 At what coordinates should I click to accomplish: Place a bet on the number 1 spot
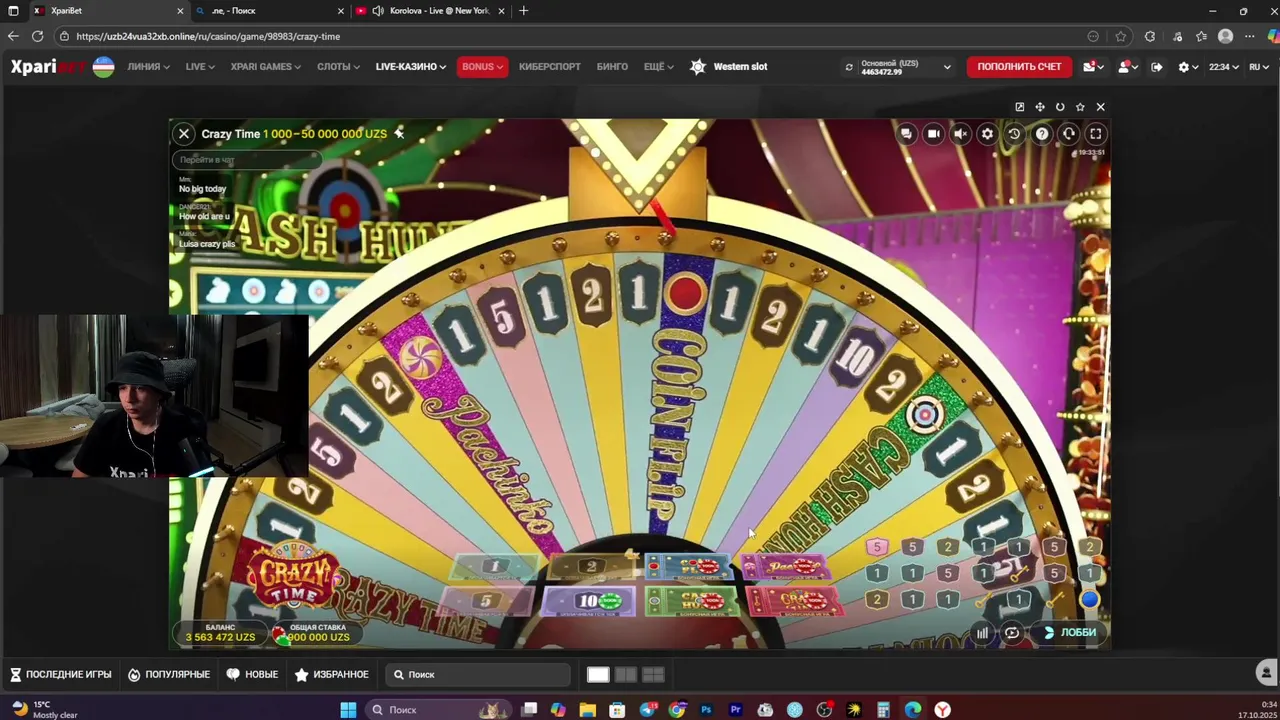(x=495, y=567)
